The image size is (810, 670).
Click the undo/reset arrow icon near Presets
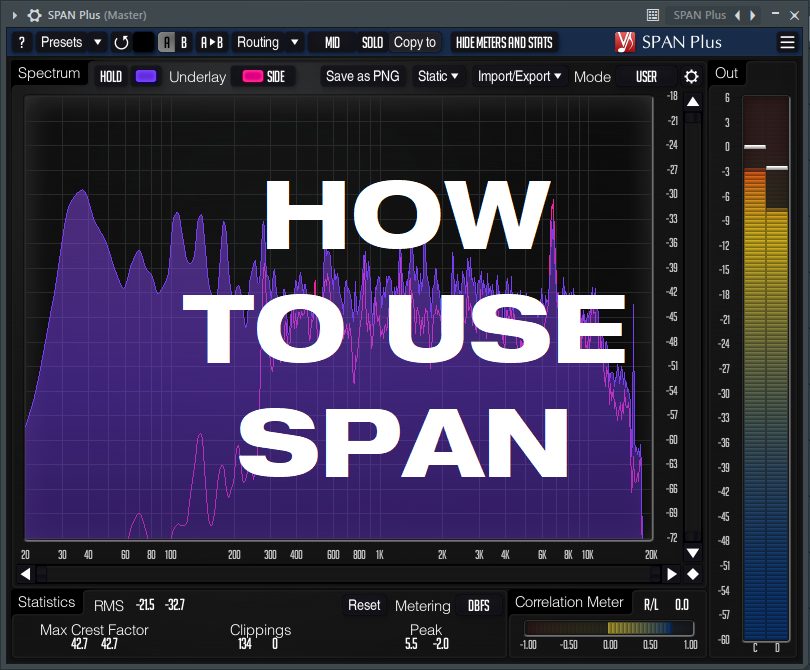[122, 42]
